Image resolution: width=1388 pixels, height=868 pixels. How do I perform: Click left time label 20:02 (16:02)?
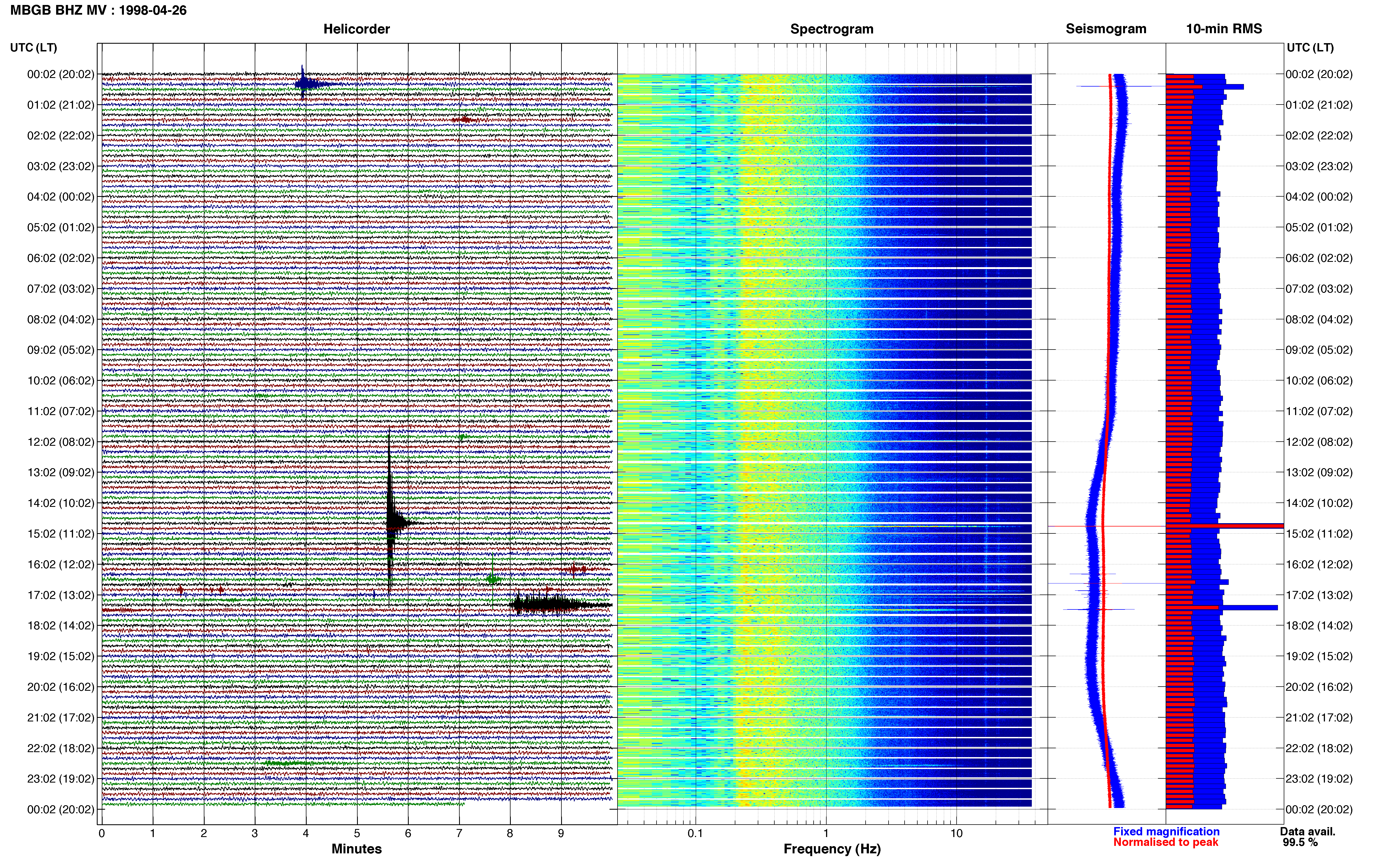[60, 687]
